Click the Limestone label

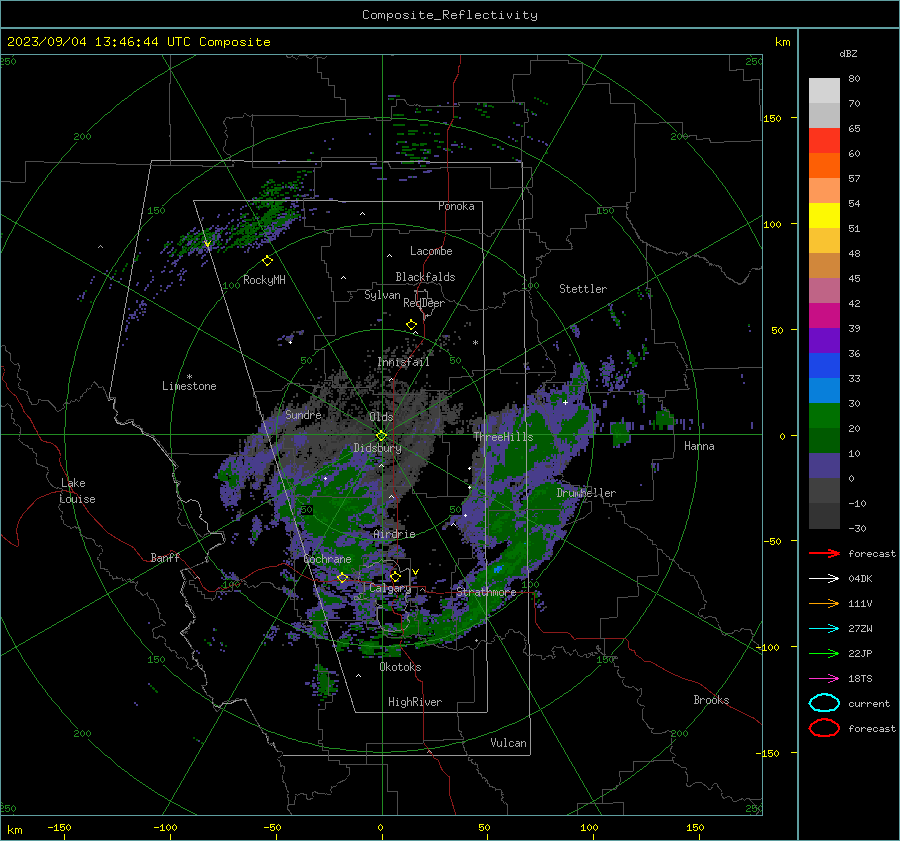tap(189, 386)
